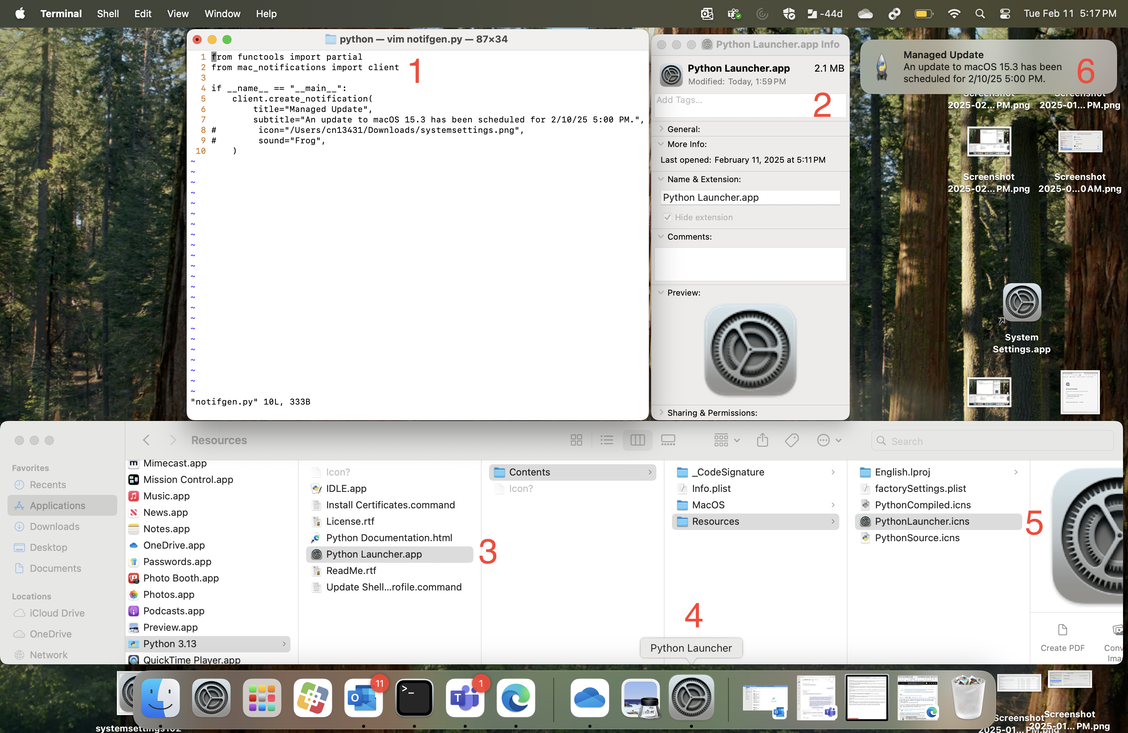This screenshot has width=1128, height=733.
Task: Select Downloads in Finder sidebar
Action: coord(63,527)
